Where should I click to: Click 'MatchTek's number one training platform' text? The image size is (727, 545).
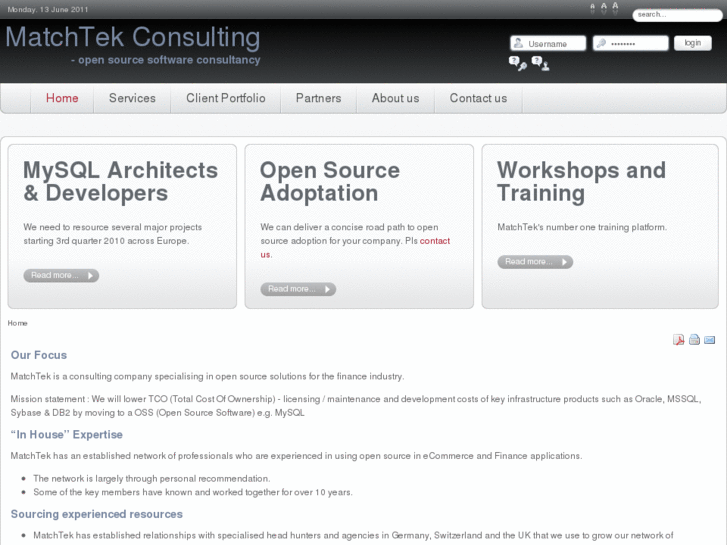pos(582,227)
